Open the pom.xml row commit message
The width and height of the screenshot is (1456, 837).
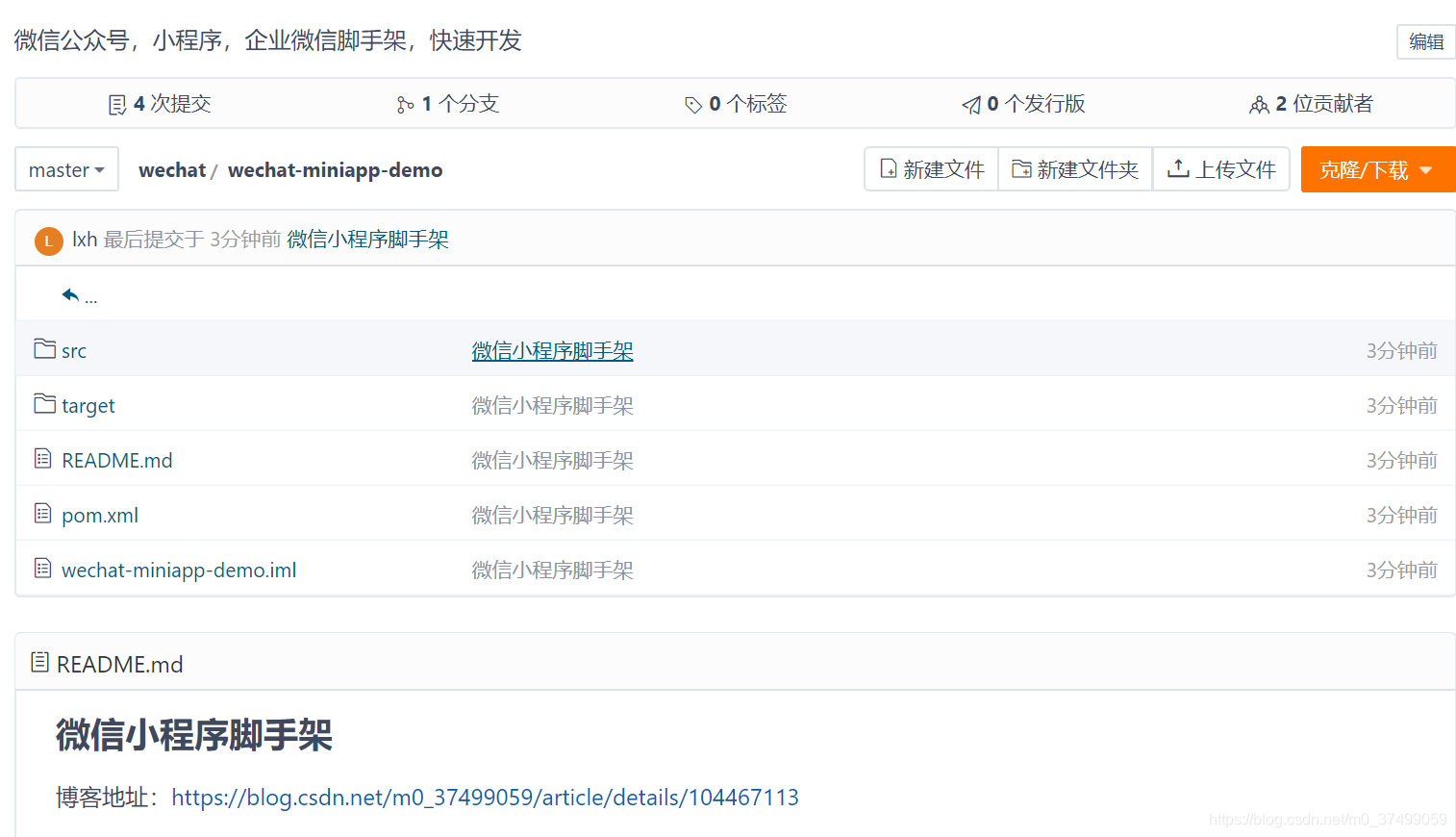point(552,516)
